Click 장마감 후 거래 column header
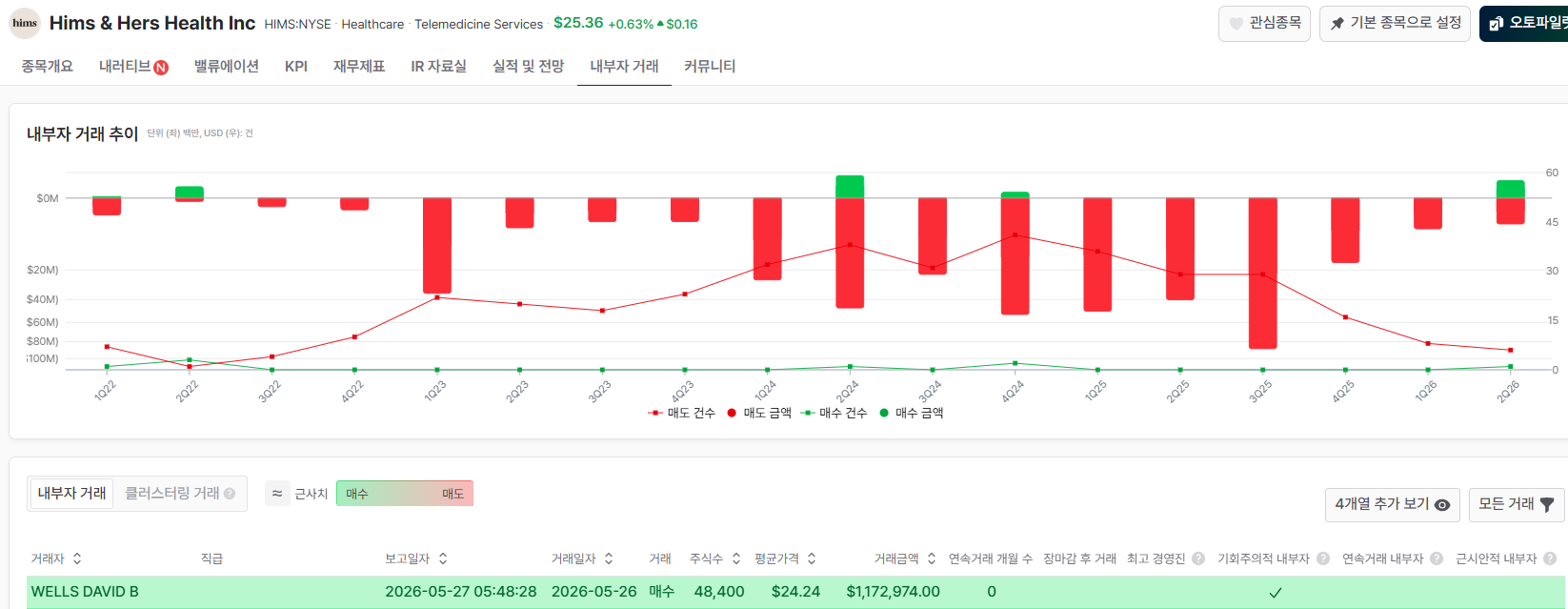Viewport: 1568px width, 609px height. [1079, 558]
